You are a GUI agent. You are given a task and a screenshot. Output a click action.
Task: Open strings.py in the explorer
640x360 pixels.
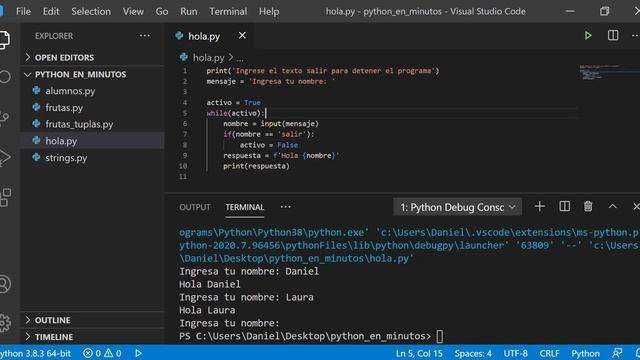93,158
